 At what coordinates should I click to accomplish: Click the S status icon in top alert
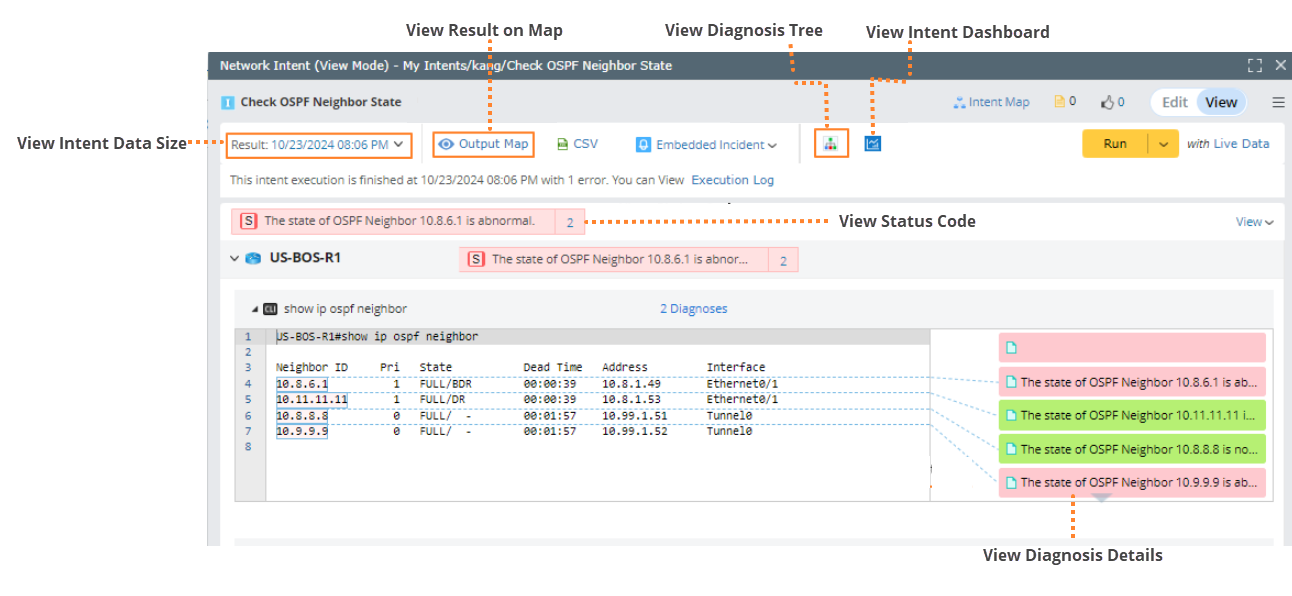point(248,221)
